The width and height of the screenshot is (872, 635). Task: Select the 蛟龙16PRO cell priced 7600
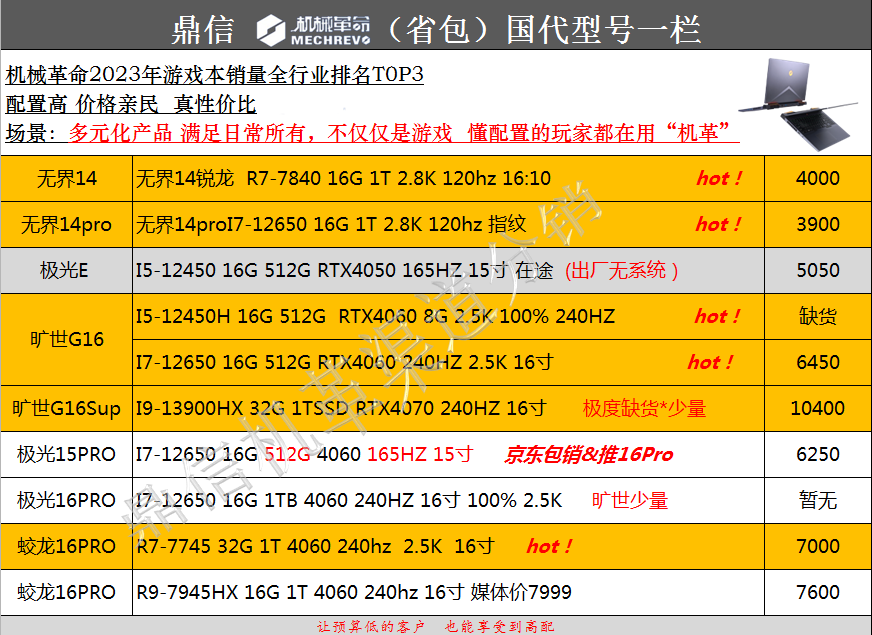pos(67,592)
